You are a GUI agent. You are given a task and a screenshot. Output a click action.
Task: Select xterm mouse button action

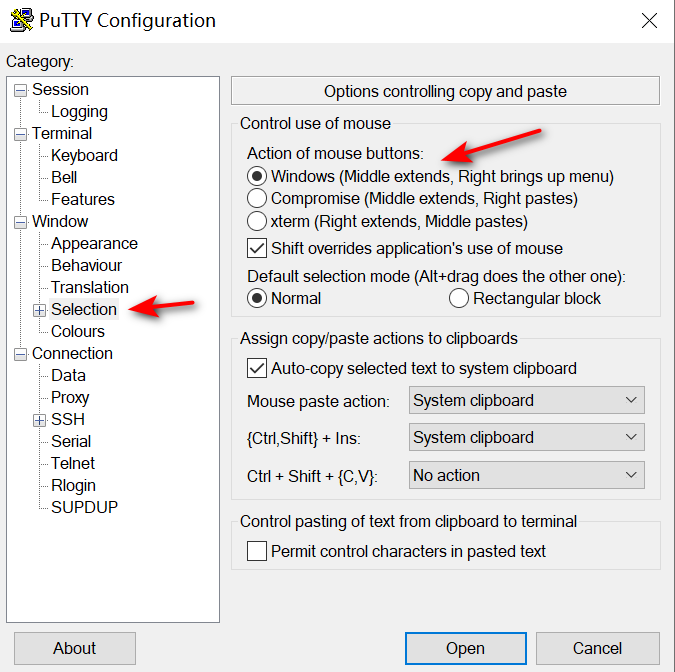point(257,221)
